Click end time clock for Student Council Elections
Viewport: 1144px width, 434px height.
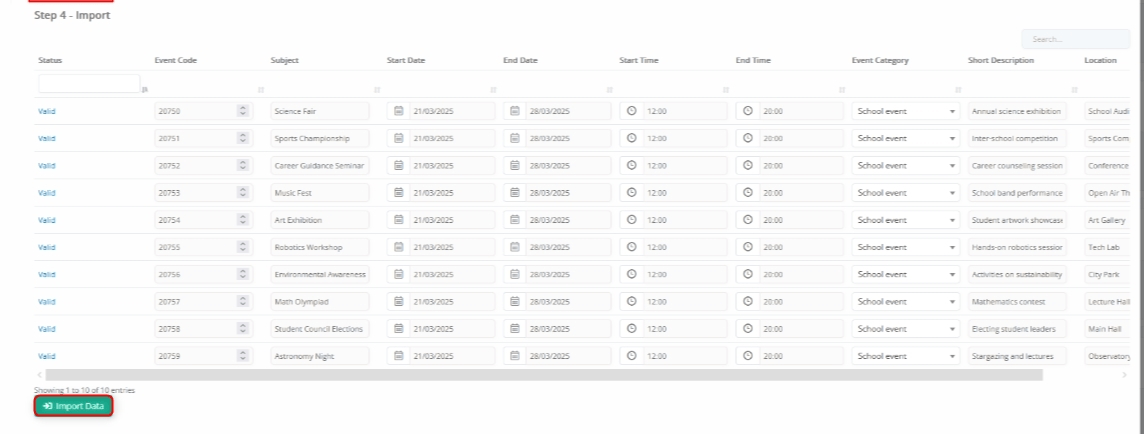(748, 328)
